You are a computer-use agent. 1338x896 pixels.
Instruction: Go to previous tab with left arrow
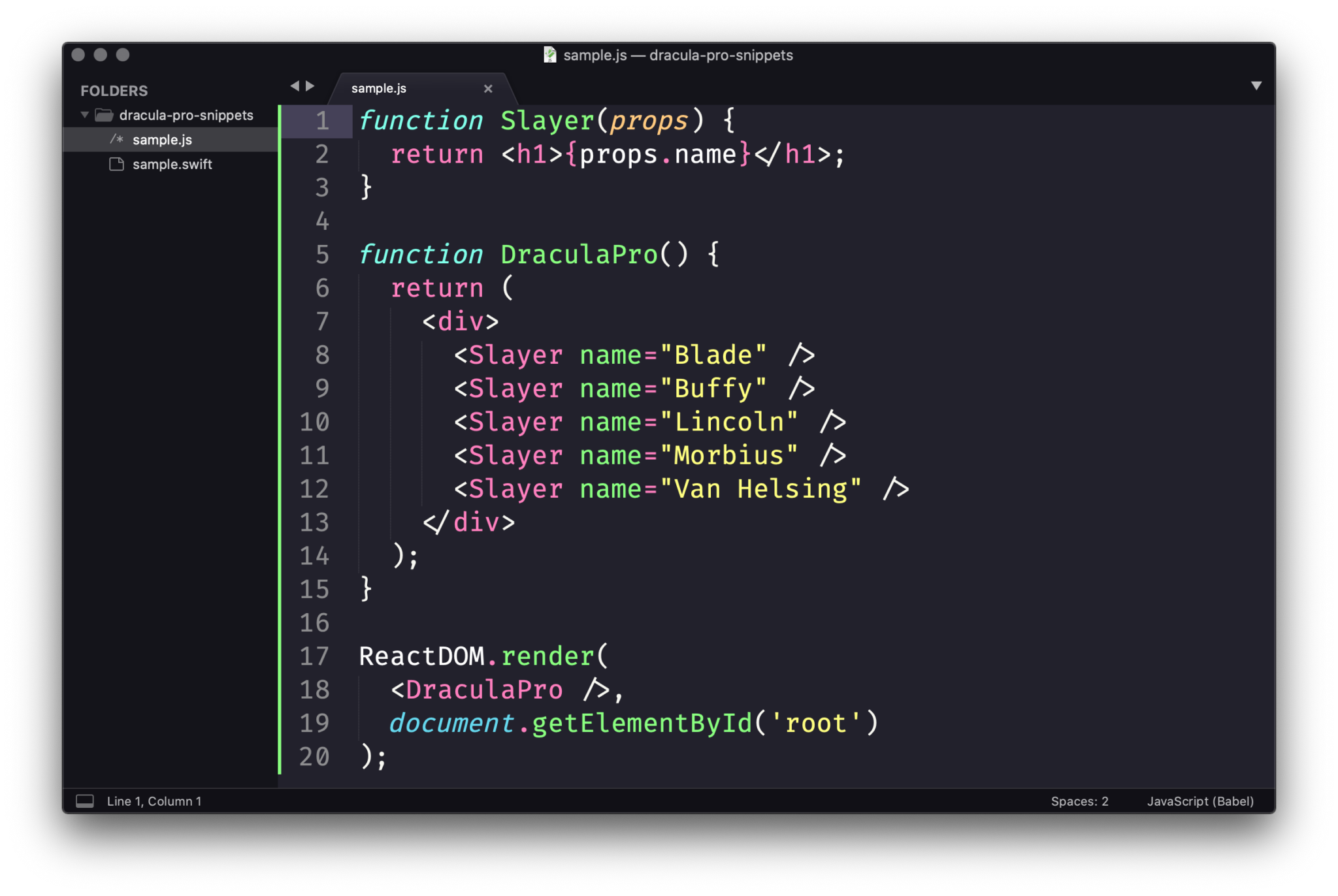point(295,86)
